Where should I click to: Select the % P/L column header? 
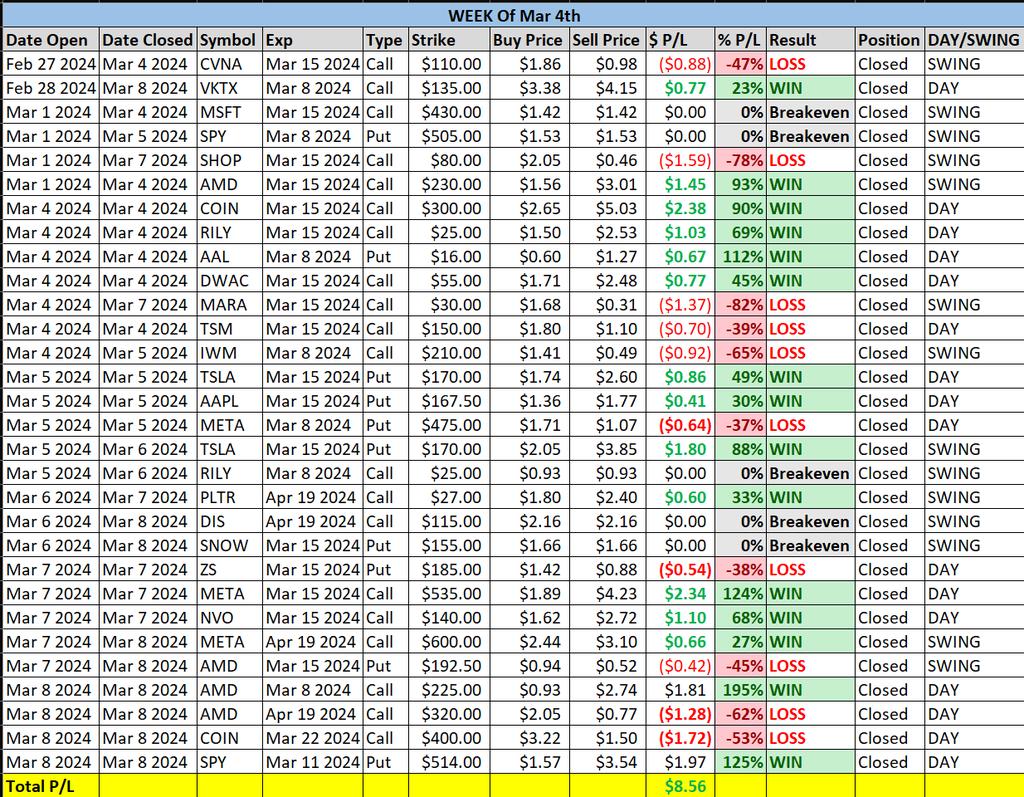(x=737, y=40)
